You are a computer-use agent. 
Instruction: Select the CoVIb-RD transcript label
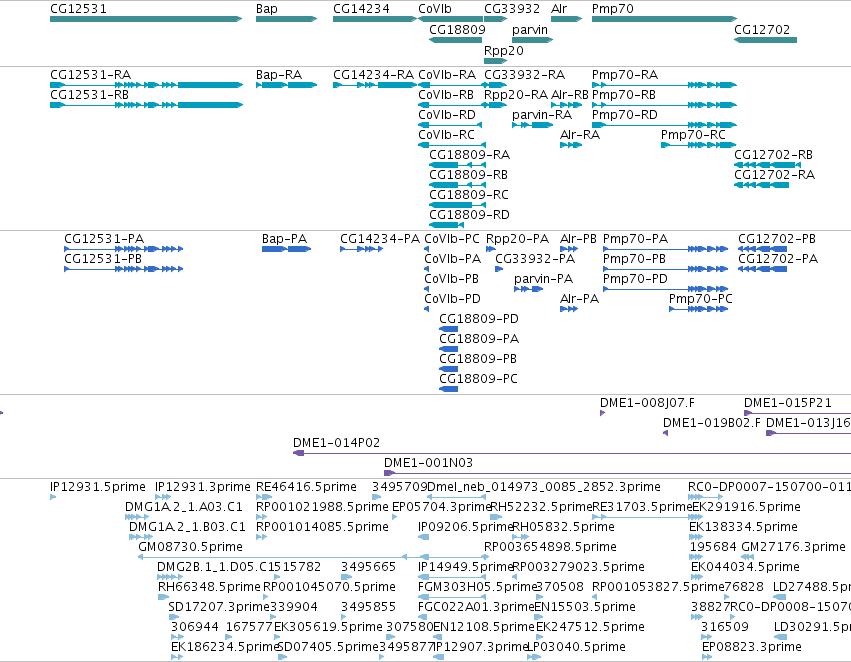click(x=447, y=114)
